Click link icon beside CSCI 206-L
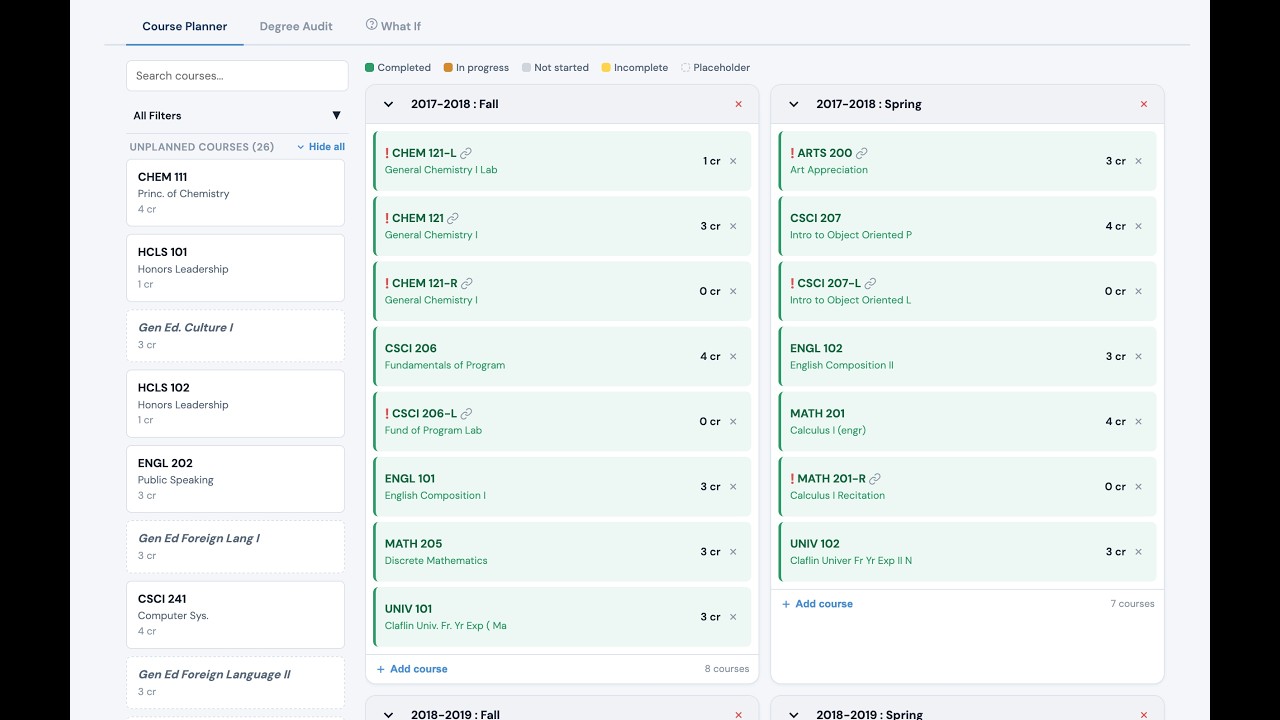The height and width of the screenshot is (720, 1280). [x=466, y=413]
